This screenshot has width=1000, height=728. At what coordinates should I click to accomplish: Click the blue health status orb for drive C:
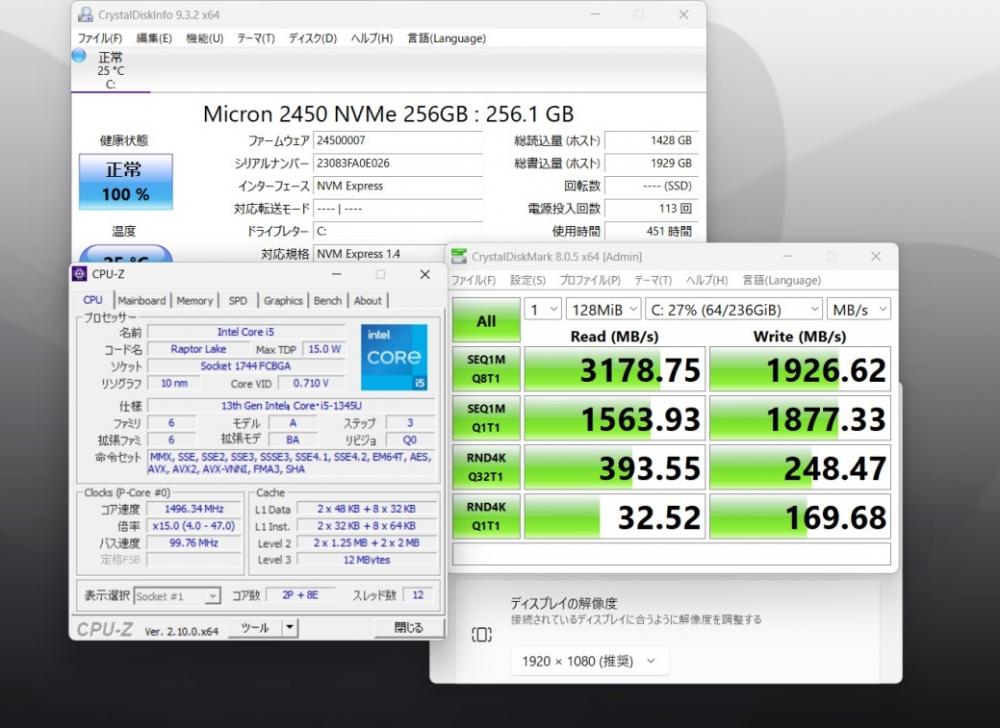(x=79, y=56)
